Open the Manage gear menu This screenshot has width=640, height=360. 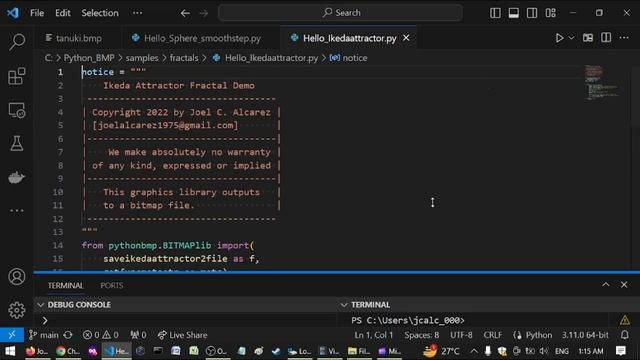[x=17, y=310]
